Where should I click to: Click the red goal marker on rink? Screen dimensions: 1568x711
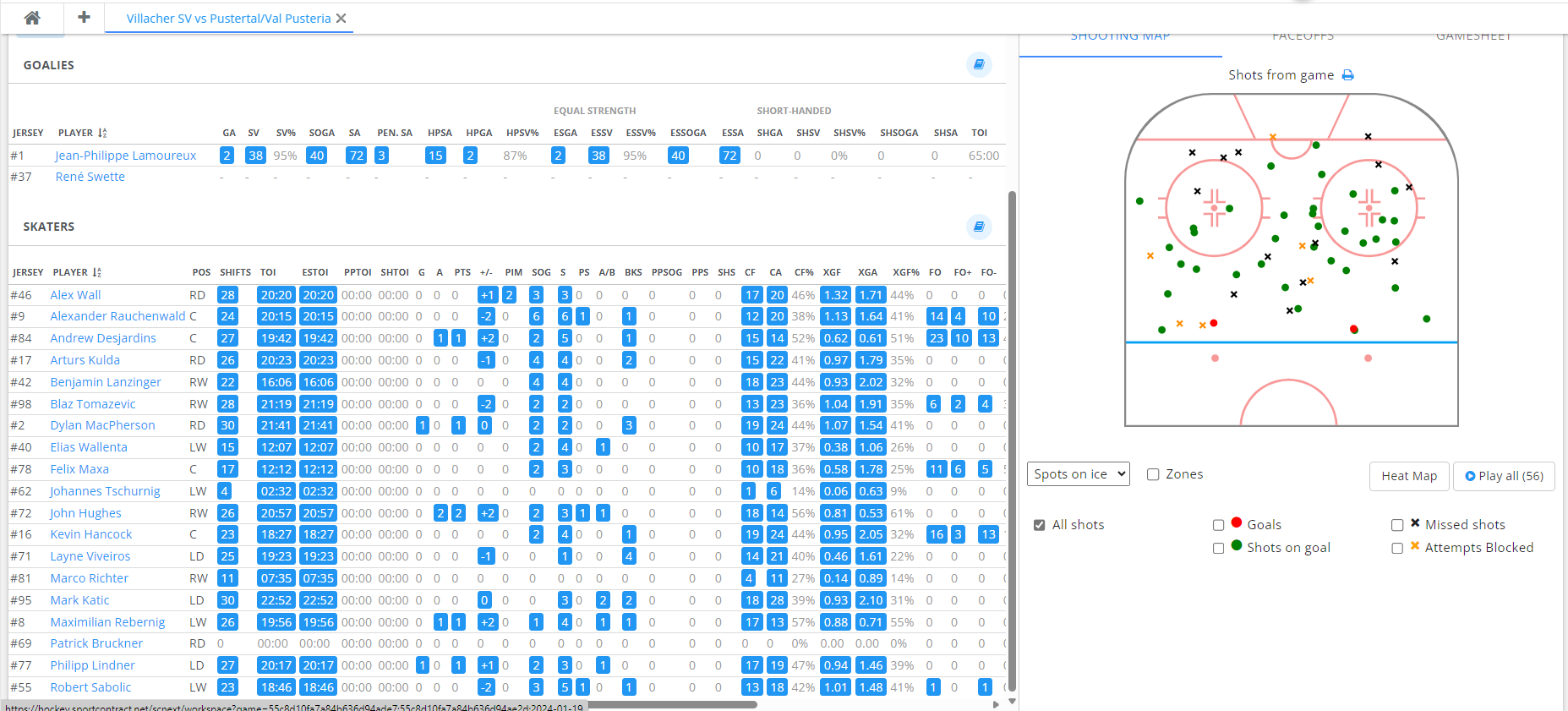coord(1354,329)
